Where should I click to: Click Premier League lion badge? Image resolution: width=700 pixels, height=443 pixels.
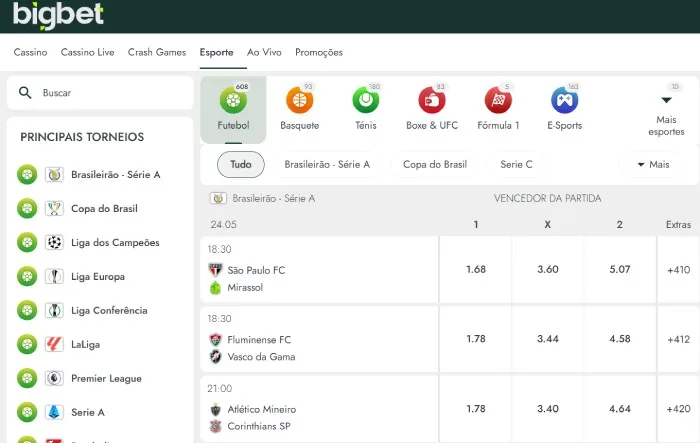pos(54,378)
